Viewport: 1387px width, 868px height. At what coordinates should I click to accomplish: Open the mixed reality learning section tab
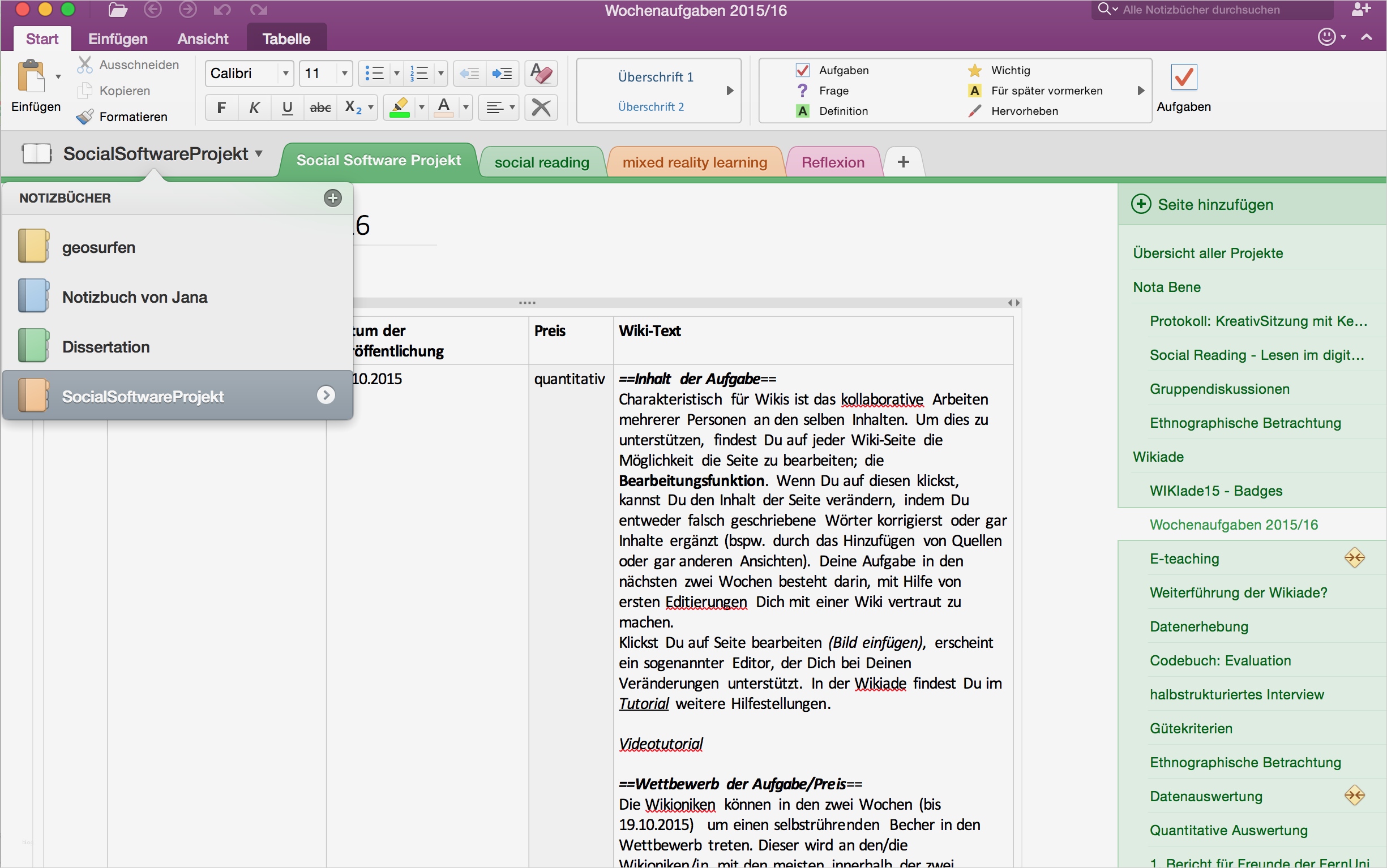695,161
